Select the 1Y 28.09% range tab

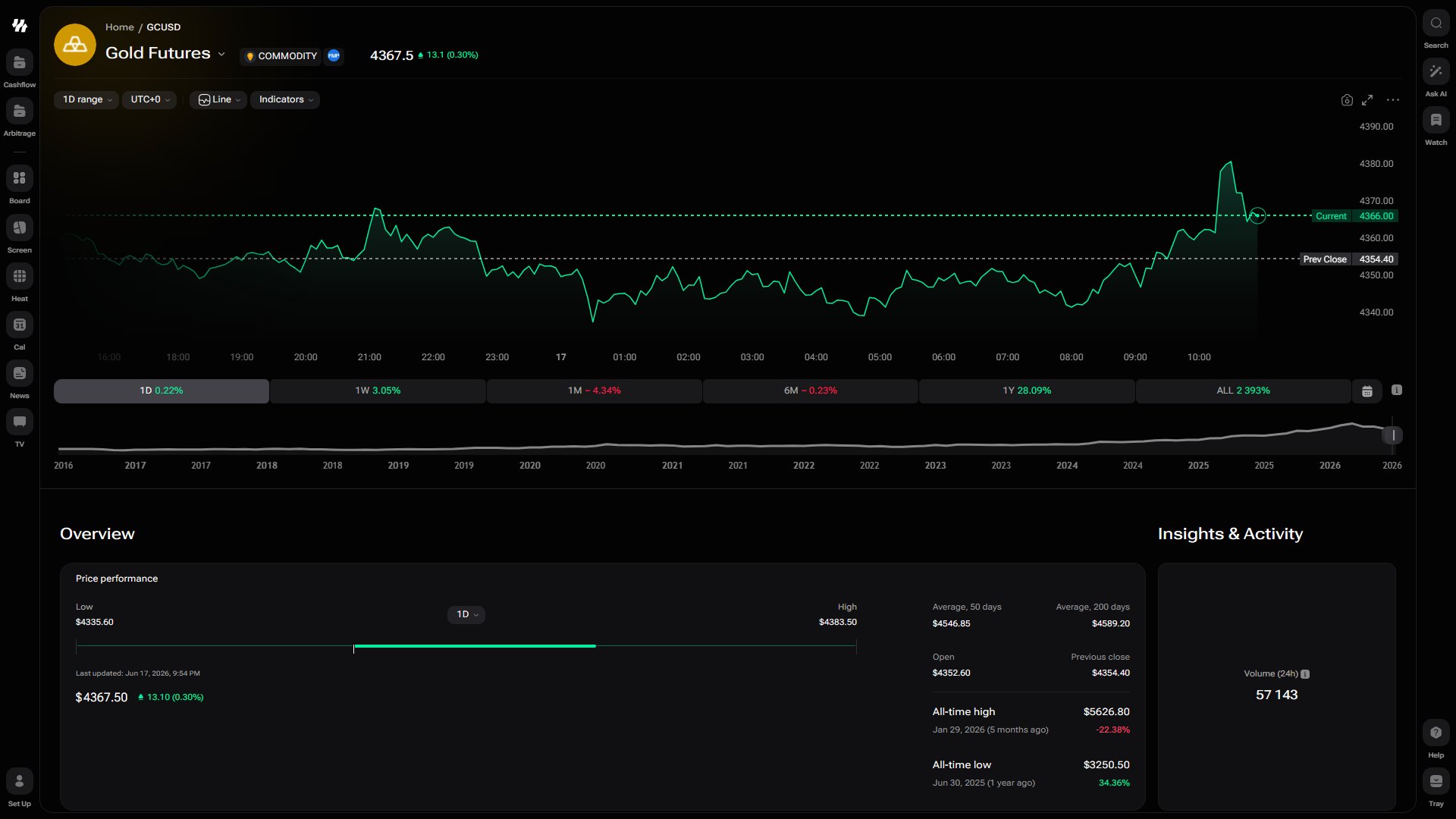point(1027,391)
